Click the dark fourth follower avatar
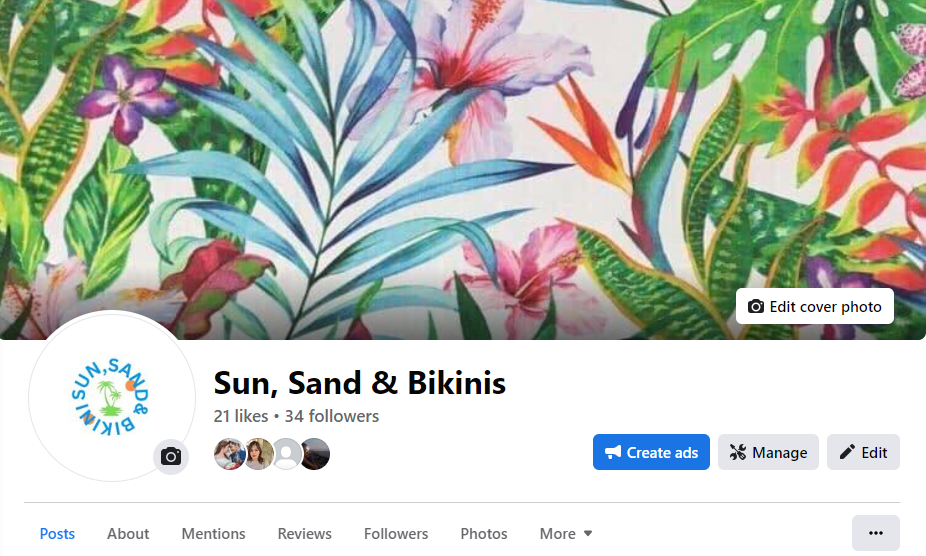The height and width of the screenshot is (556, 926). pos(315,454)
